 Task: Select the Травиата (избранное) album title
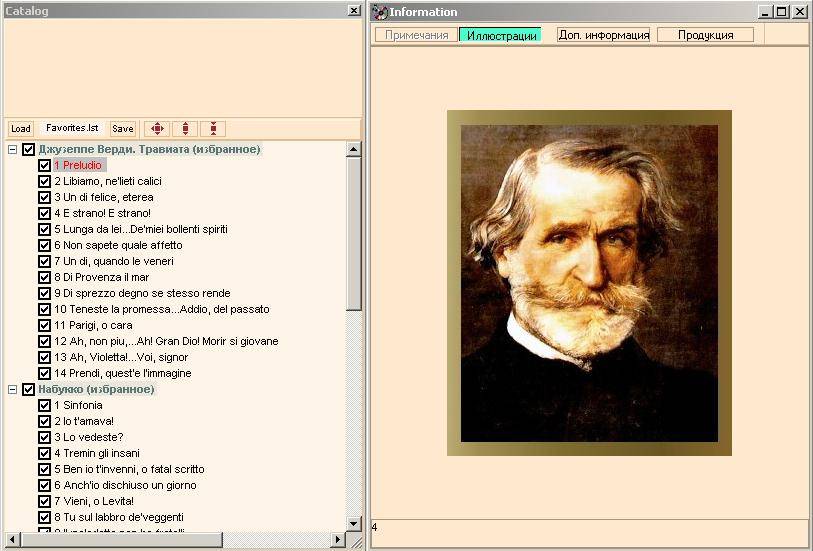(x=149, y=149)
